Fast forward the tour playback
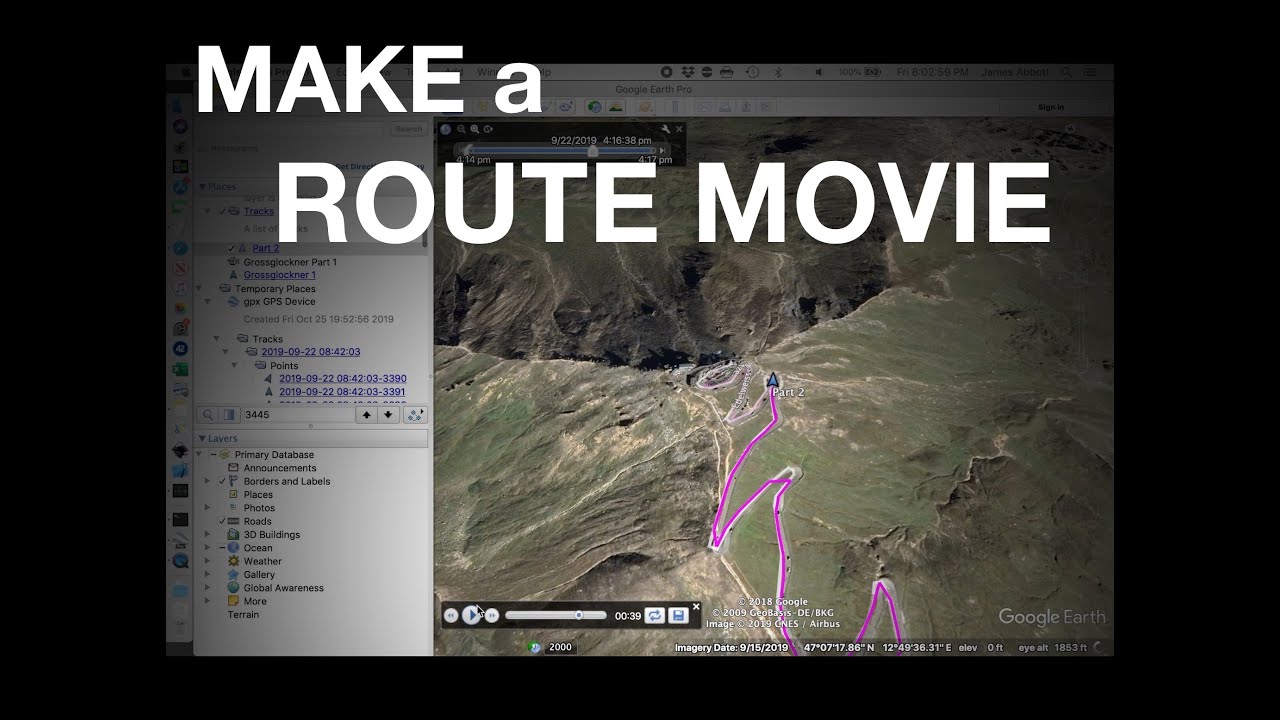 point(491,616)
